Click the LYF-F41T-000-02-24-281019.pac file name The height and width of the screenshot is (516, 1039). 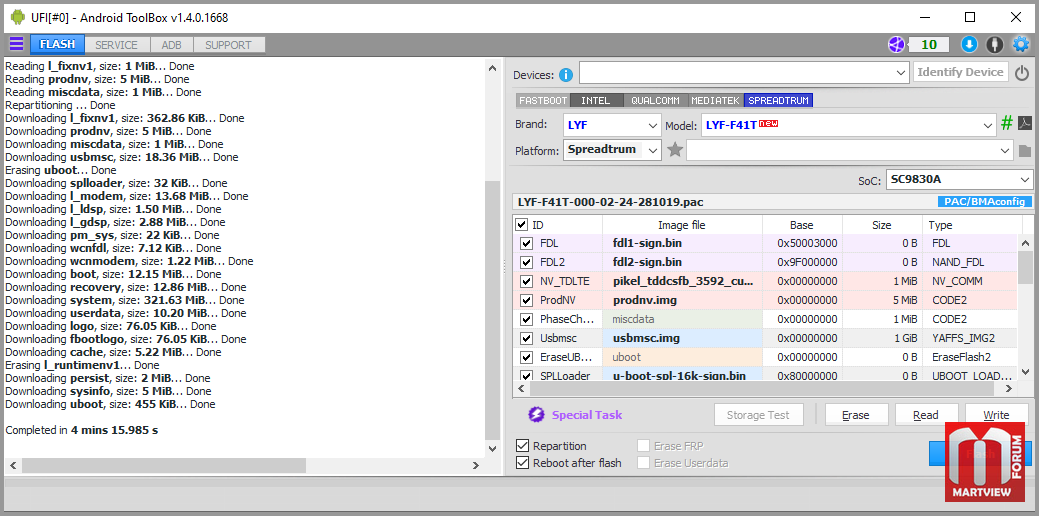[610, 201]
